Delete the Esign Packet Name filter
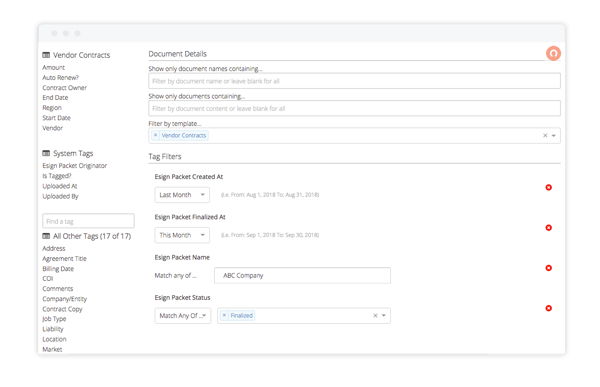 point(548,268)
